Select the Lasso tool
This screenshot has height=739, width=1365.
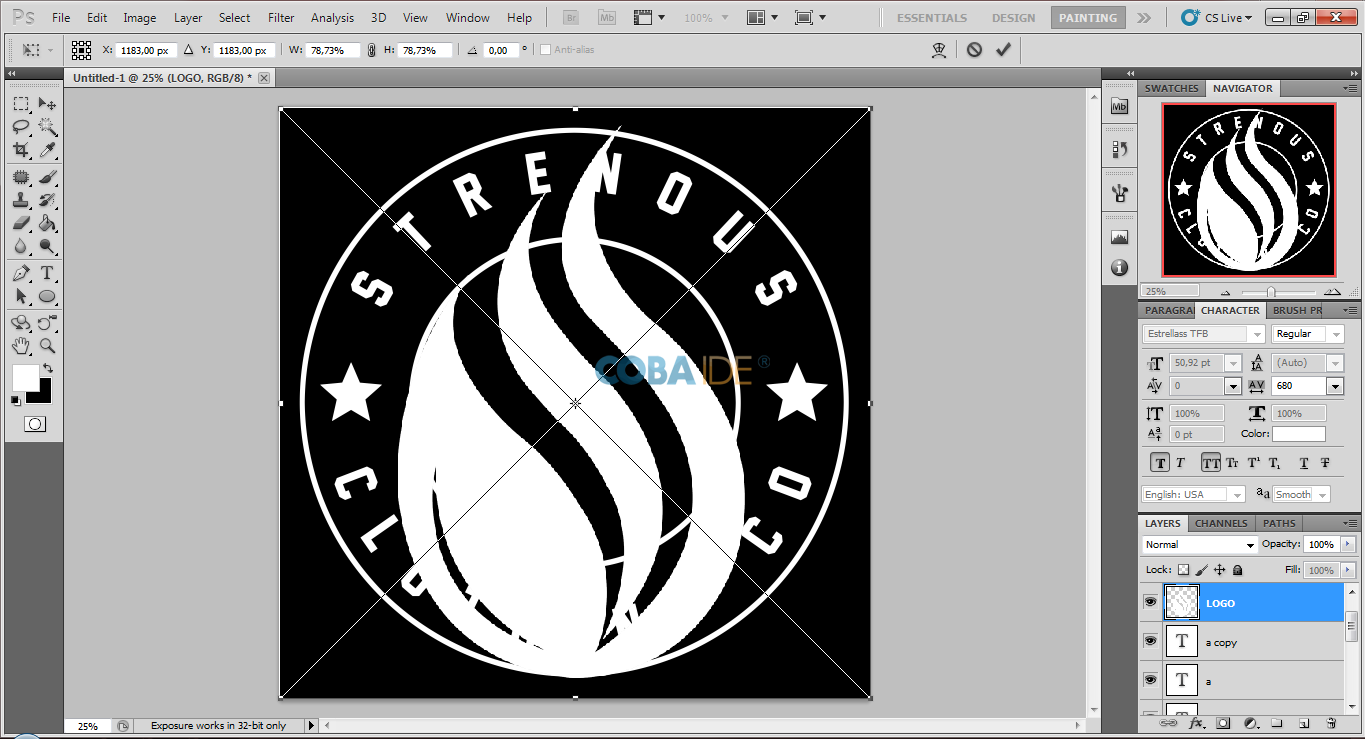click(x=21, y=127)
